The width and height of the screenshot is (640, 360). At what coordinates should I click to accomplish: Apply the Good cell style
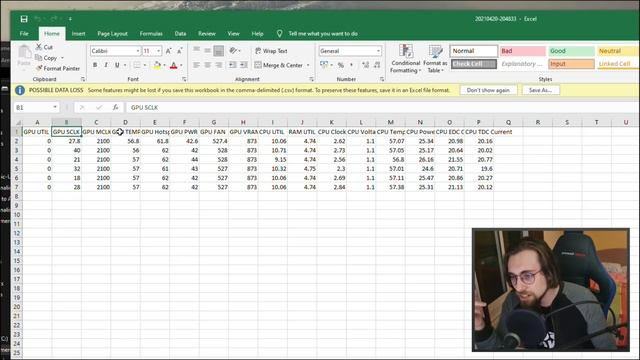[x=571, y=51]
